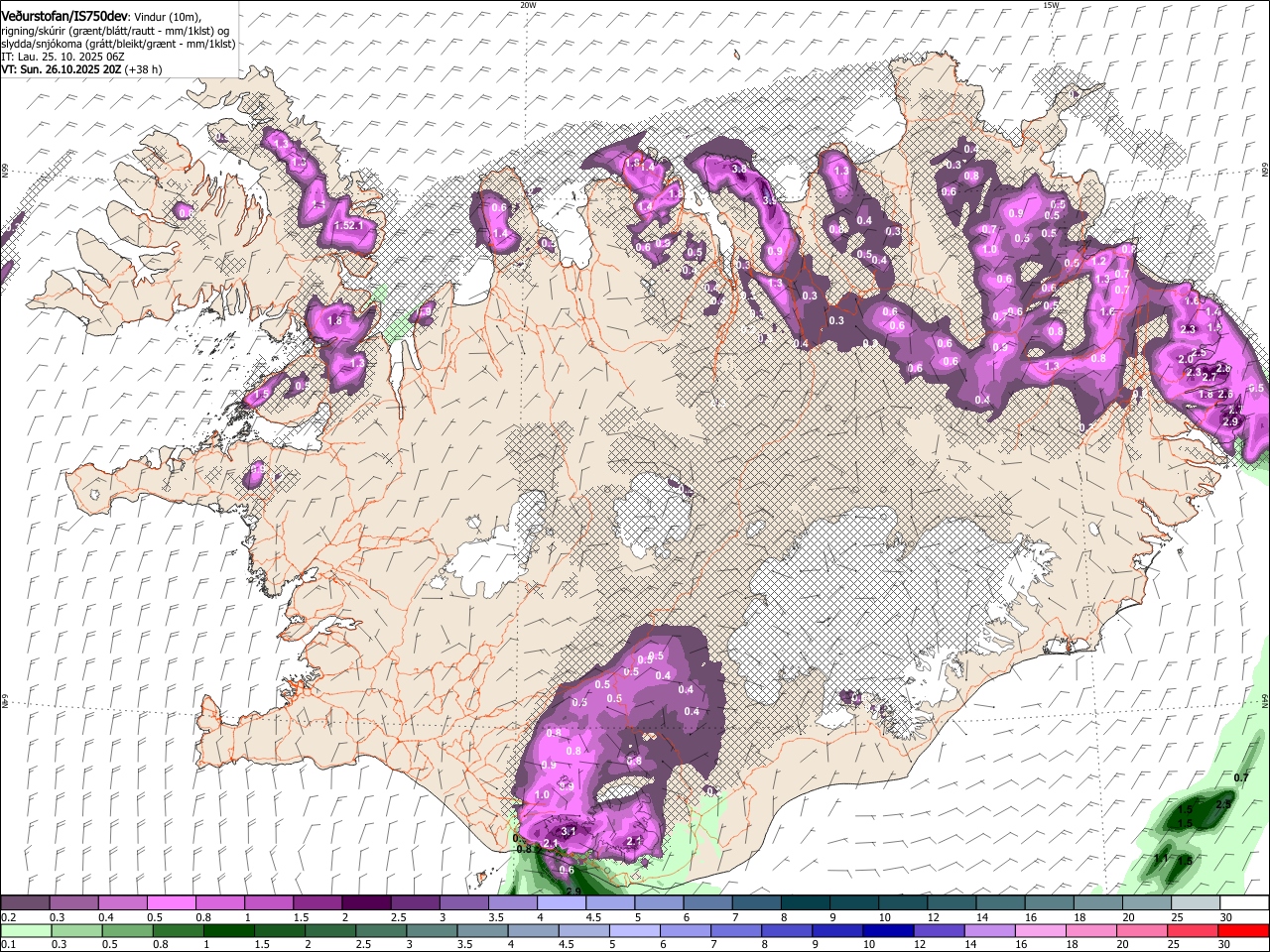Select the lower legend swatch labeled 14
This screenshot has width=1270, height=952.
tap(987, 930)
